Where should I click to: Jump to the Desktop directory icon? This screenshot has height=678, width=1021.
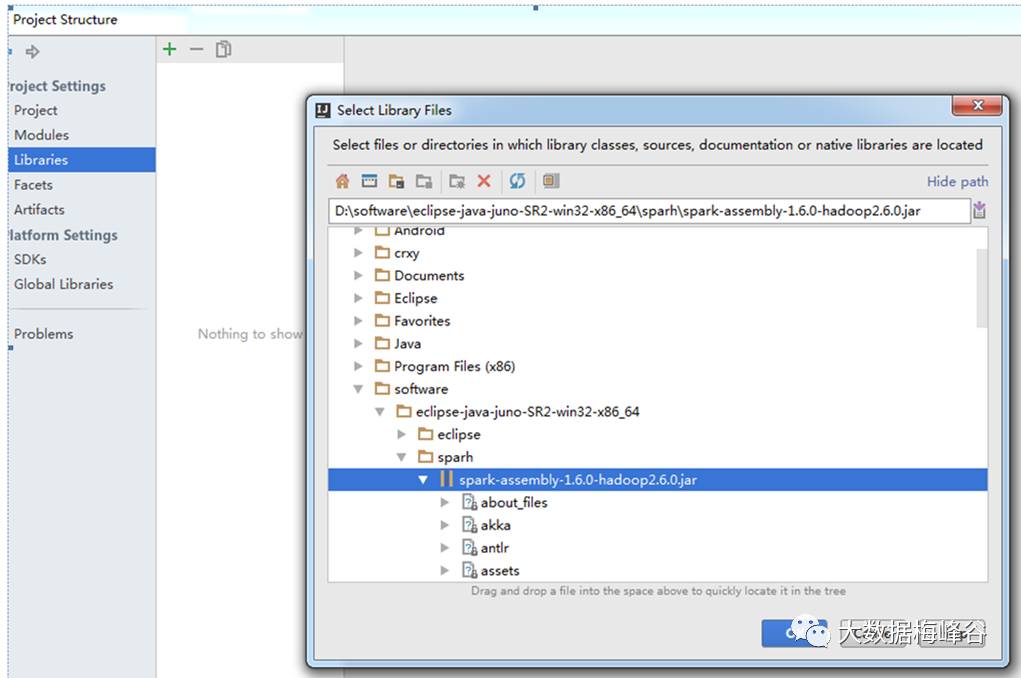(x=369, y=181)
